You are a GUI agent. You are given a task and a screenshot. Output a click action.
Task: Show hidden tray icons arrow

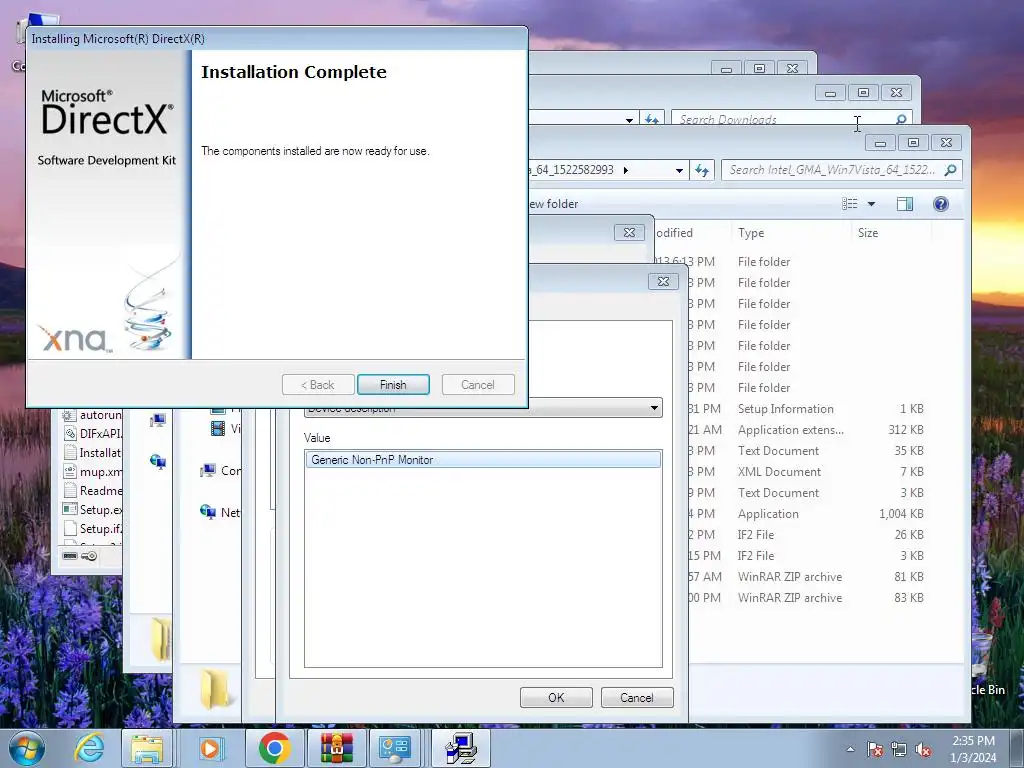point(850,749)
